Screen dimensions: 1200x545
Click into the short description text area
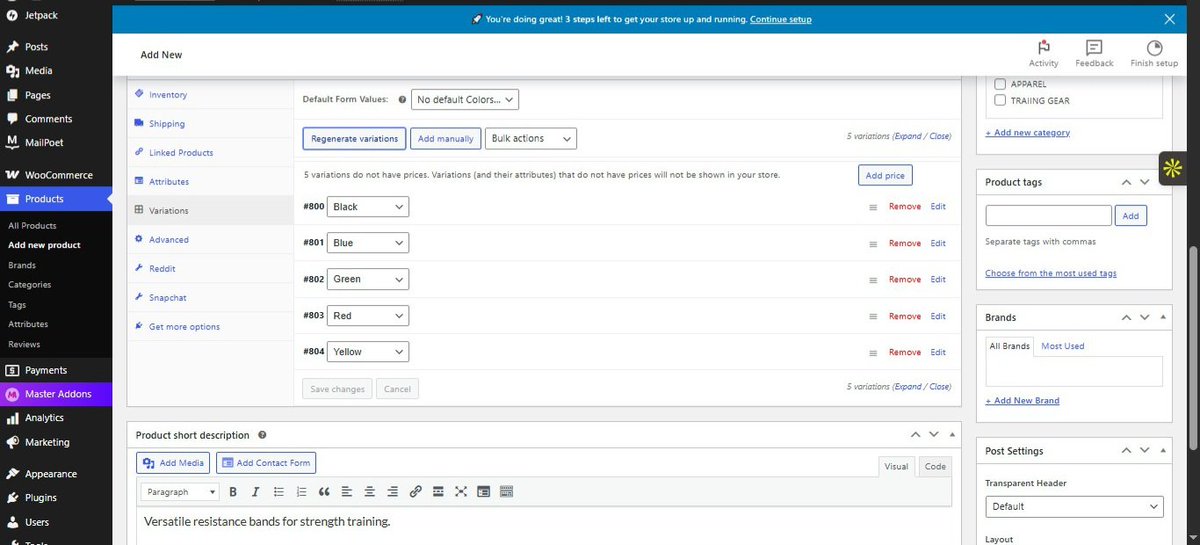(543, 526)
